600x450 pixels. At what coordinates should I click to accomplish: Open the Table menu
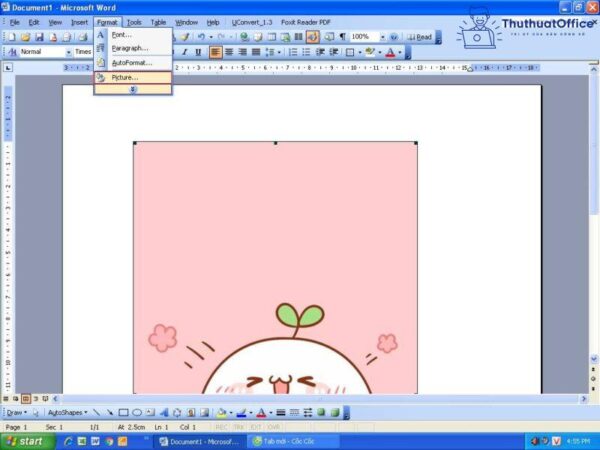click(x=158, y=23)
